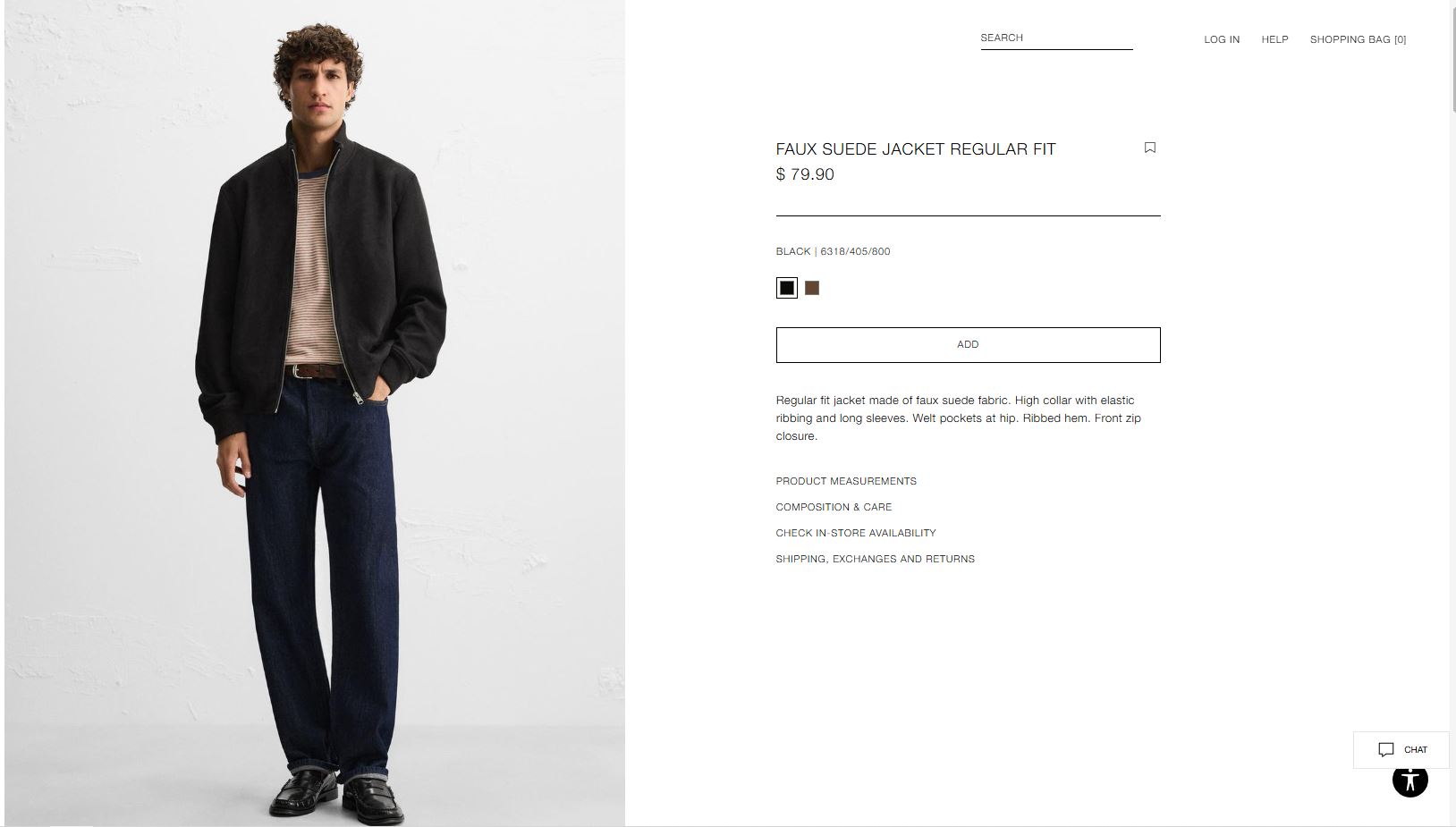
Task: Open the Shopping Bag [0]
Action: click(x=1358, y=39)
